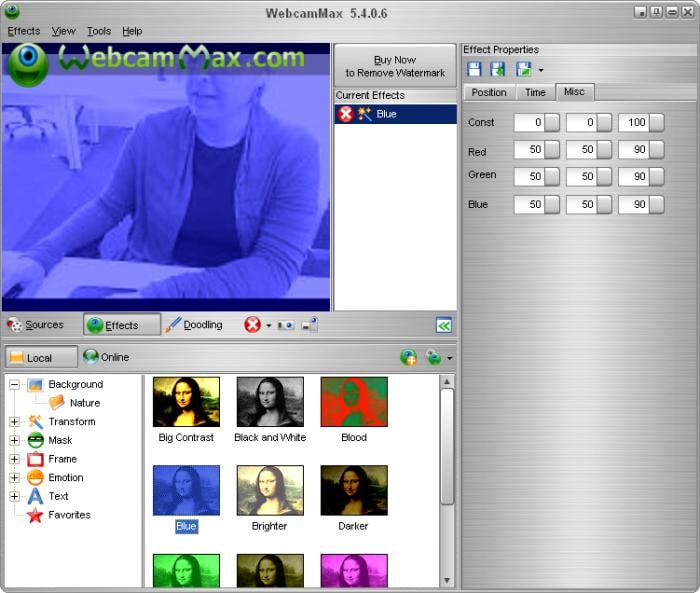Expand the Frame tree node
The width and height of the screenshot is (700, 593).
point(14,459)
